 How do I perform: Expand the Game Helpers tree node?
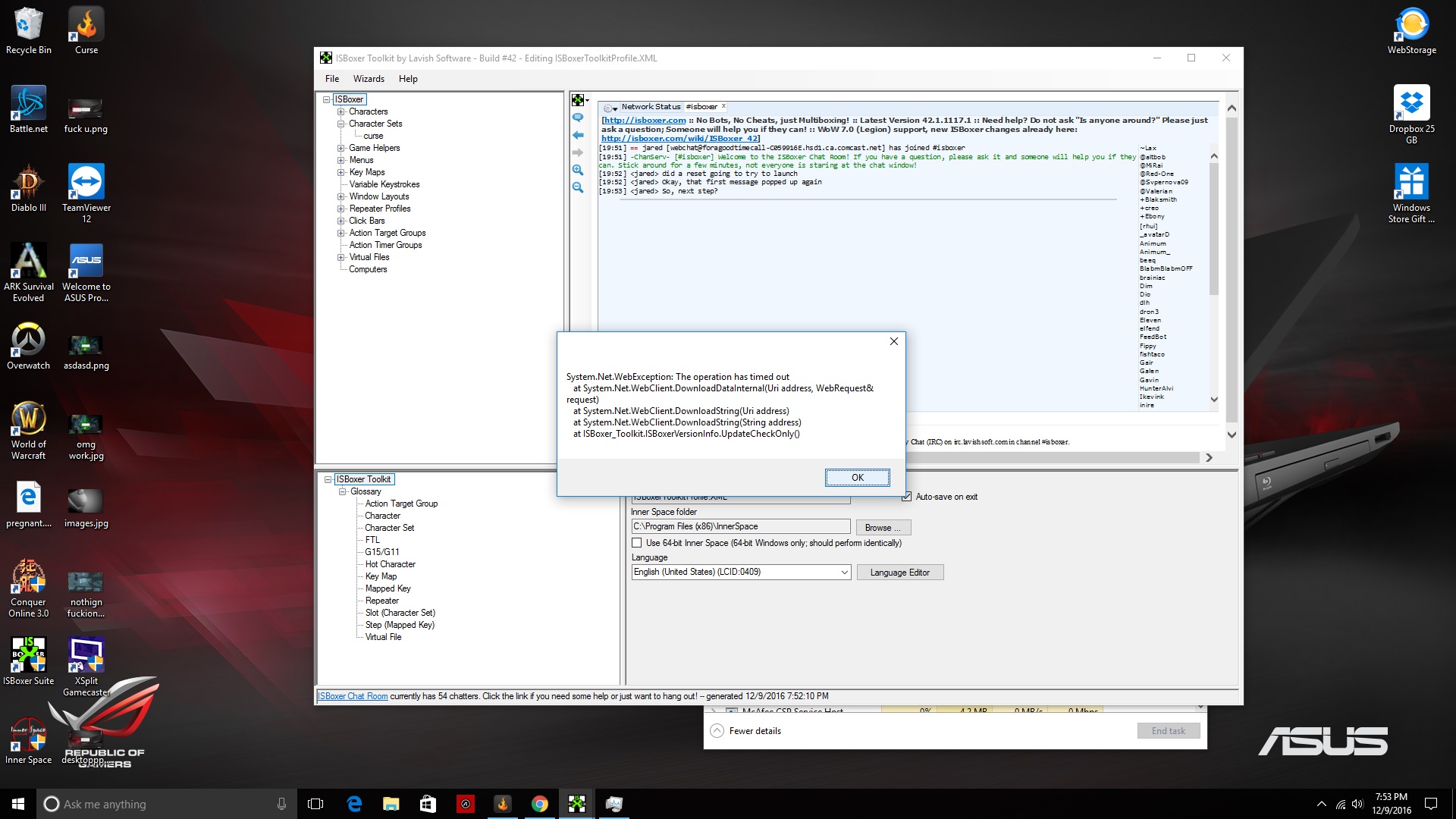coord(341,148)
